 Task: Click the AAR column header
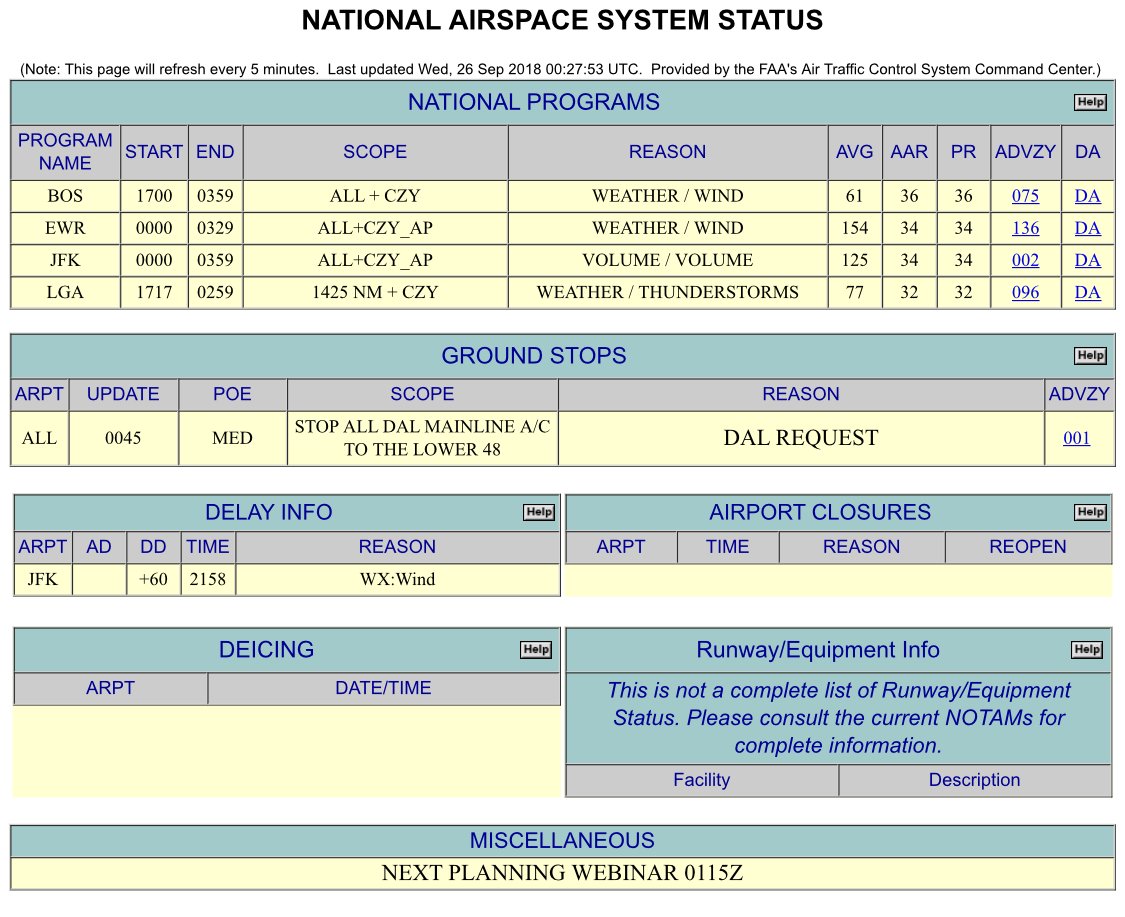(909, 151)
